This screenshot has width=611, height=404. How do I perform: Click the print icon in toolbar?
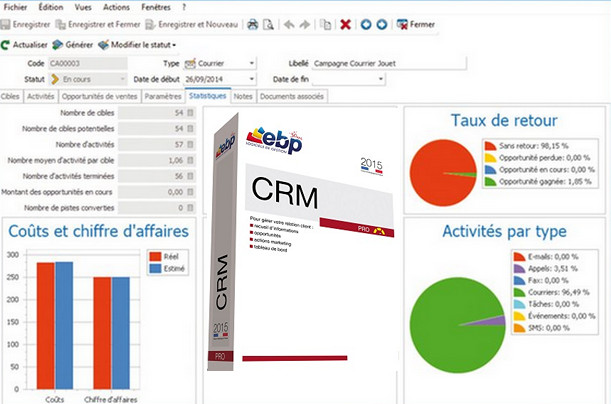tap(253, 23)
